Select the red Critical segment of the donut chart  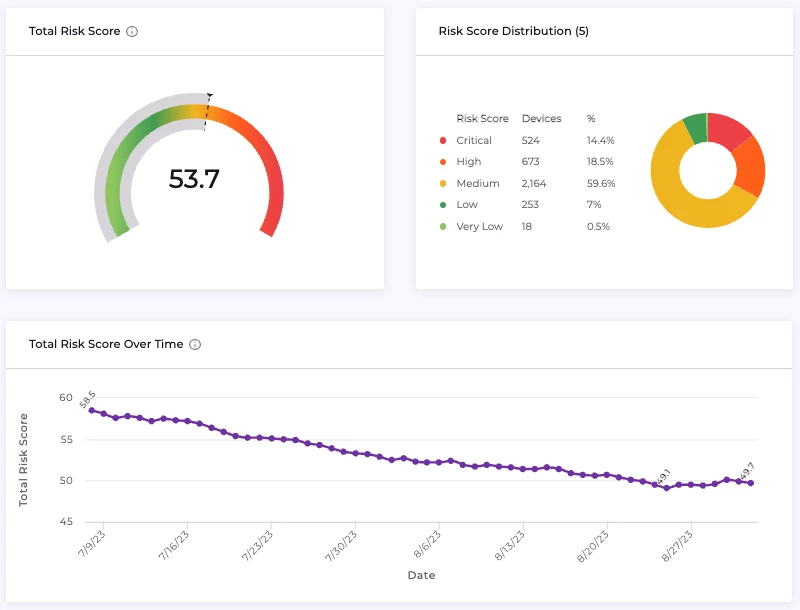click(728, 132)
